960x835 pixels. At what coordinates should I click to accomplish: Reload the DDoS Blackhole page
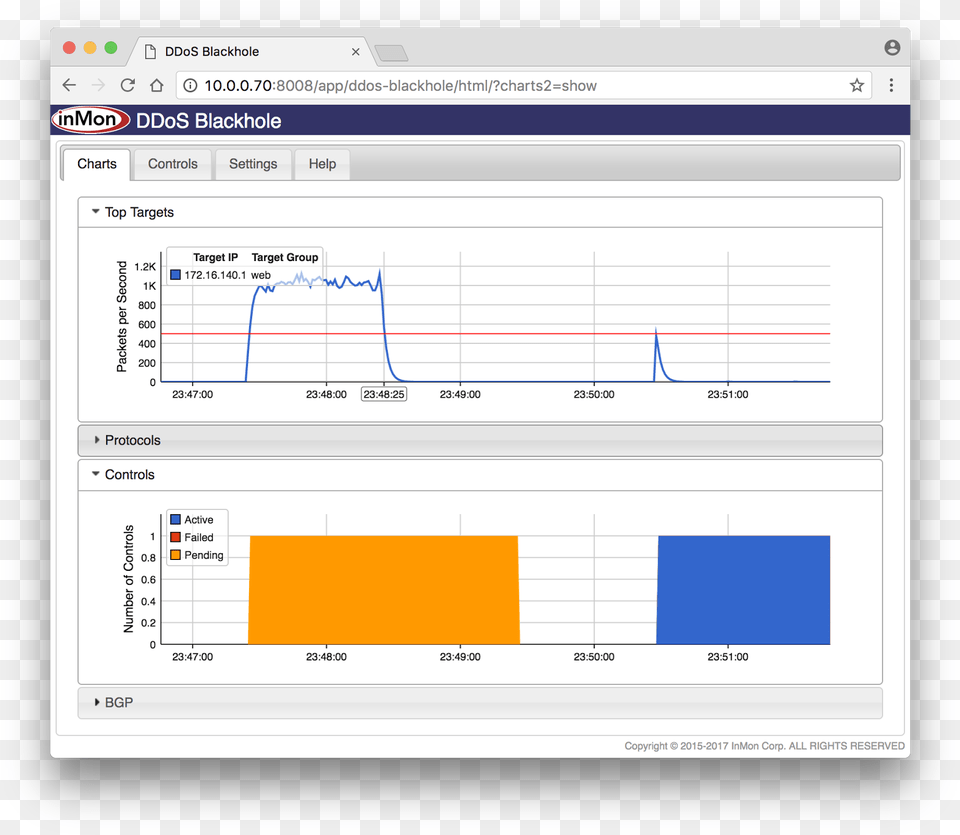127,86
